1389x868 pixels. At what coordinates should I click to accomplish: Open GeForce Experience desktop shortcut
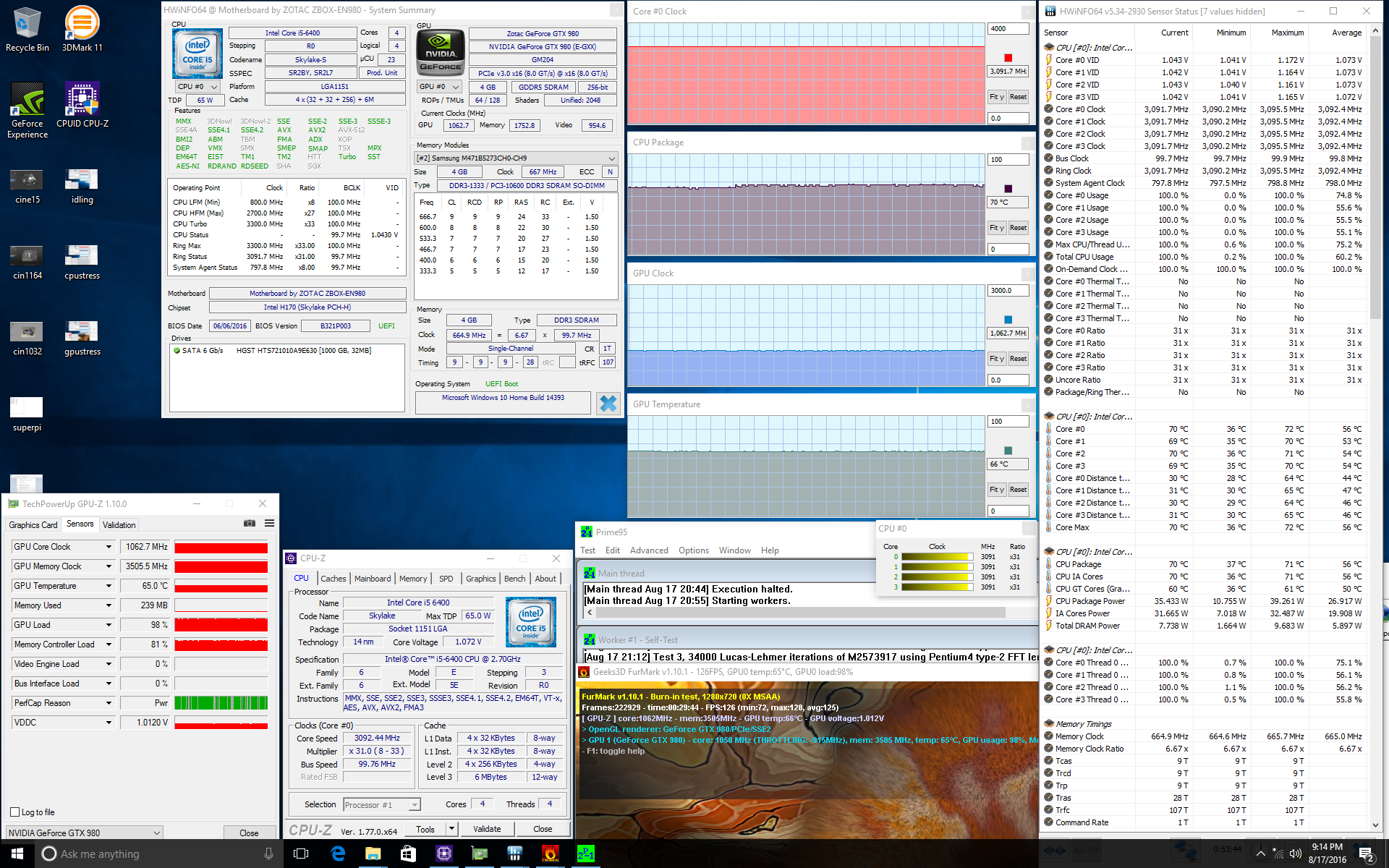(27, 110)
